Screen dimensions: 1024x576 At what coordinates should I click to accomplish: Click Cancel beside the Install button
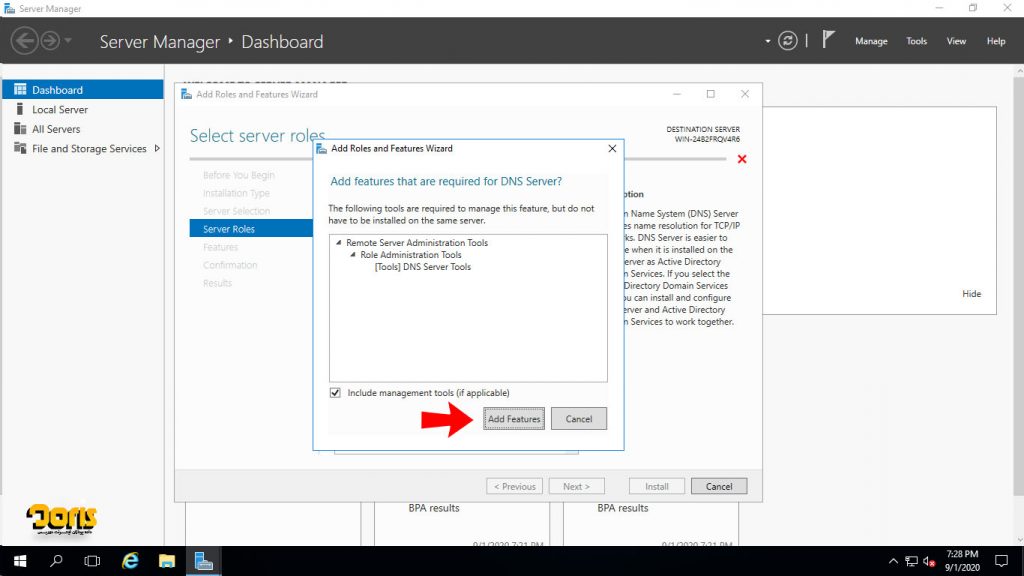[719, 487]
